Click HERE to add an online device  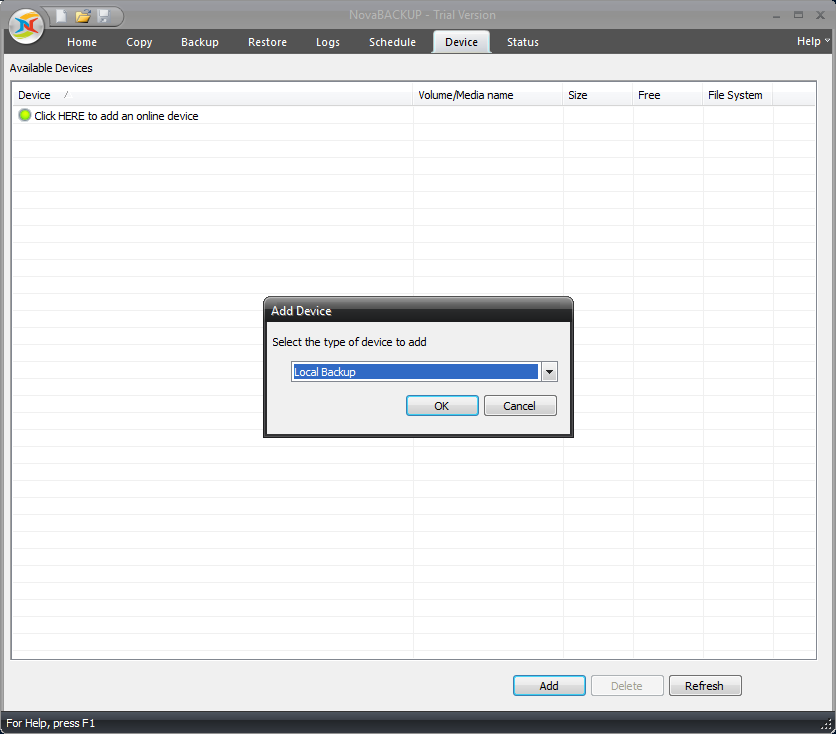point(116,115)
